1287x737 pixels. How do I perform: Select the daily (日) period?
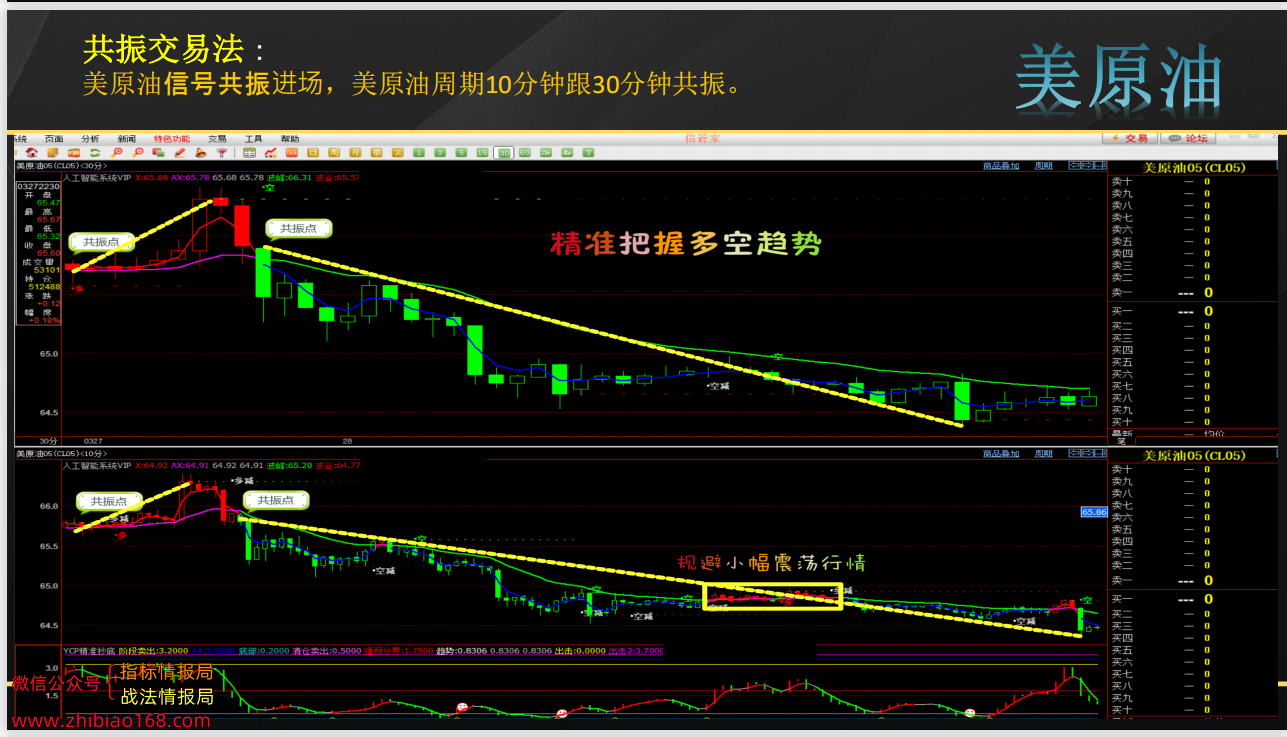(x=313, y=153)
